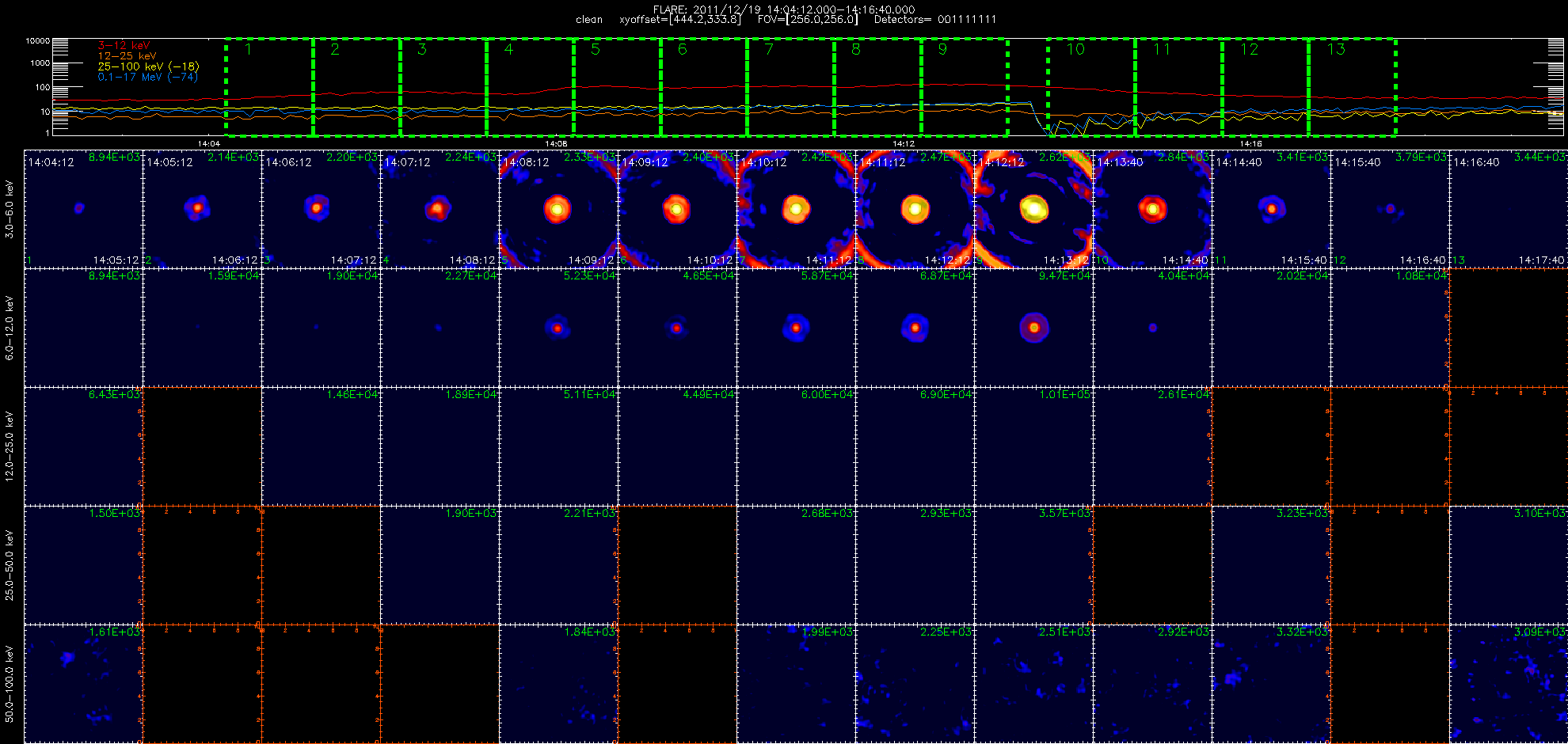Click the 3.0-6.0 keV row label
The height and width of the screenshot is (744, 1568).
(10, 209)
